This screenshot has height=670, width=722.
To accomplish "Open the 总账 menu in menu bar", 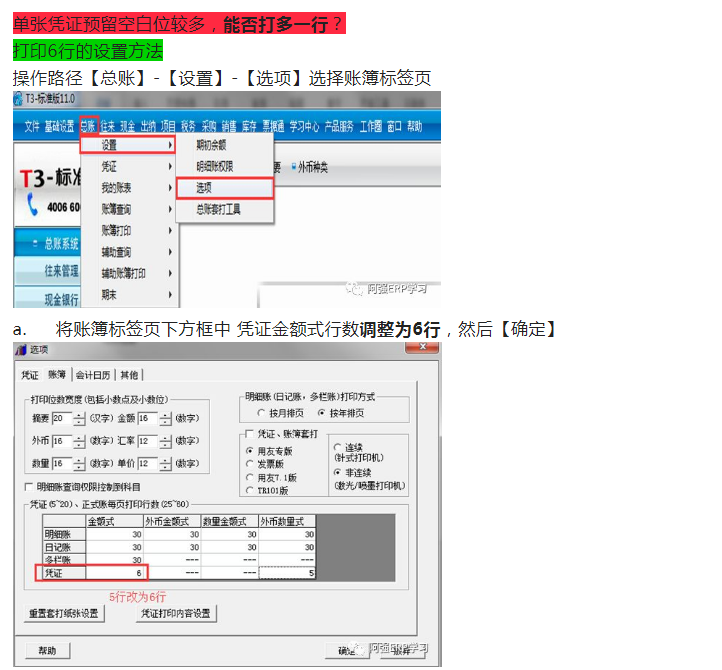I will click(x=88, y=126).
